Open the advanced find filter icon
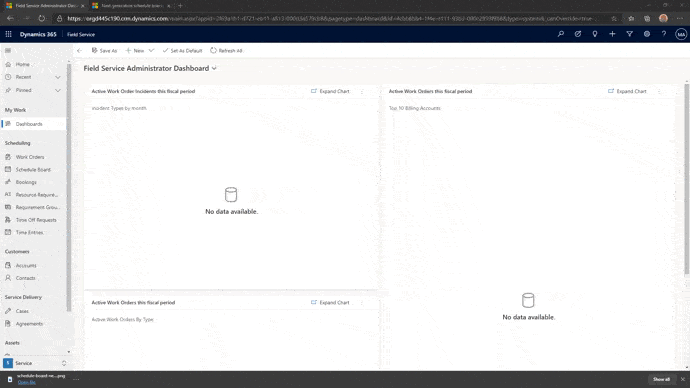 [x=630, y=34]
